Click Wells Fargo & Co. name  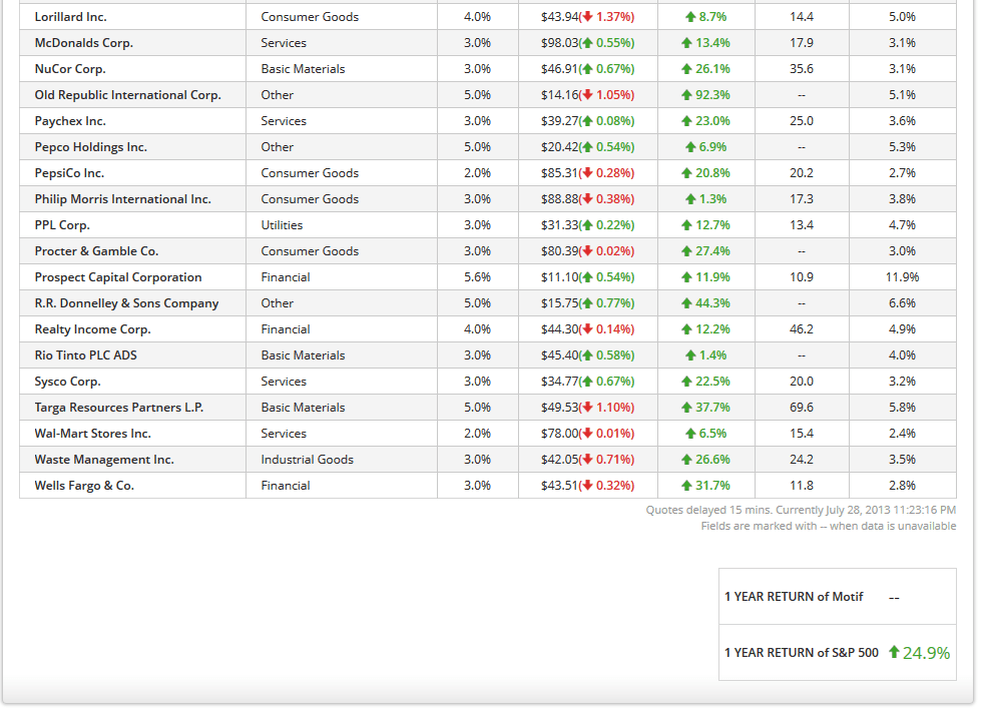[84, 486]
